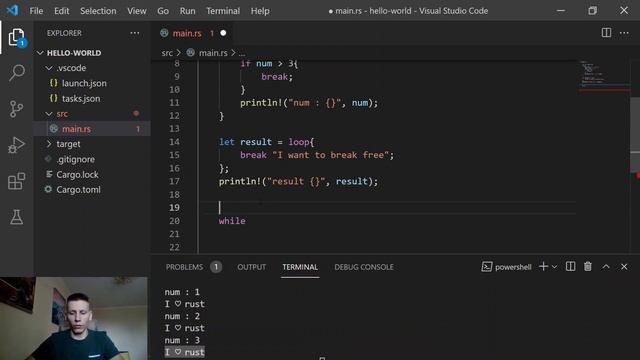Viewport: 640px width, 360px height.
Task: Switch to the PROBLEMS panel tab
Action: 184,267
